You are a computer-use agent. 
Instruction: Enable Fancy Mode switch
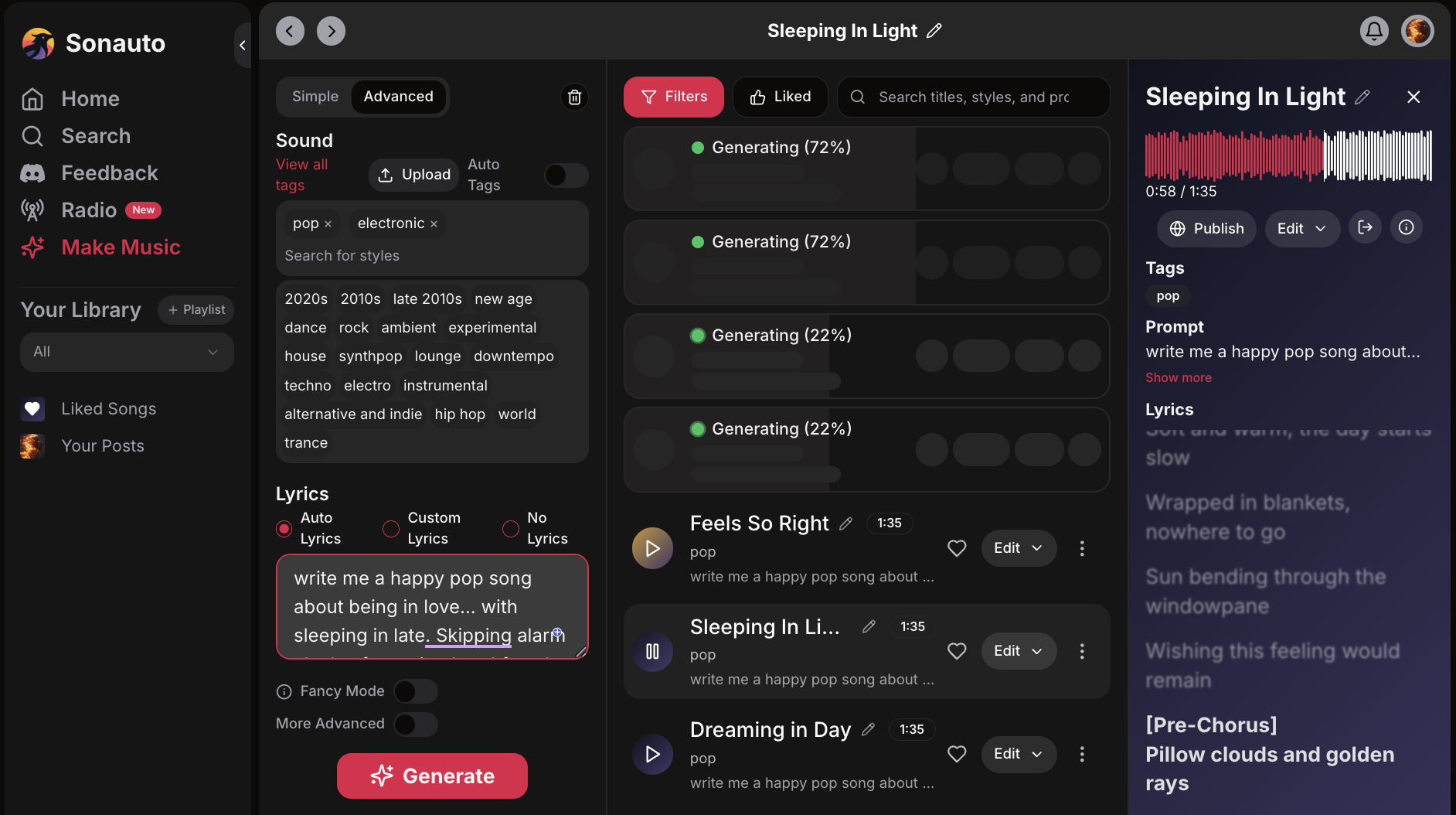(416, 691)
